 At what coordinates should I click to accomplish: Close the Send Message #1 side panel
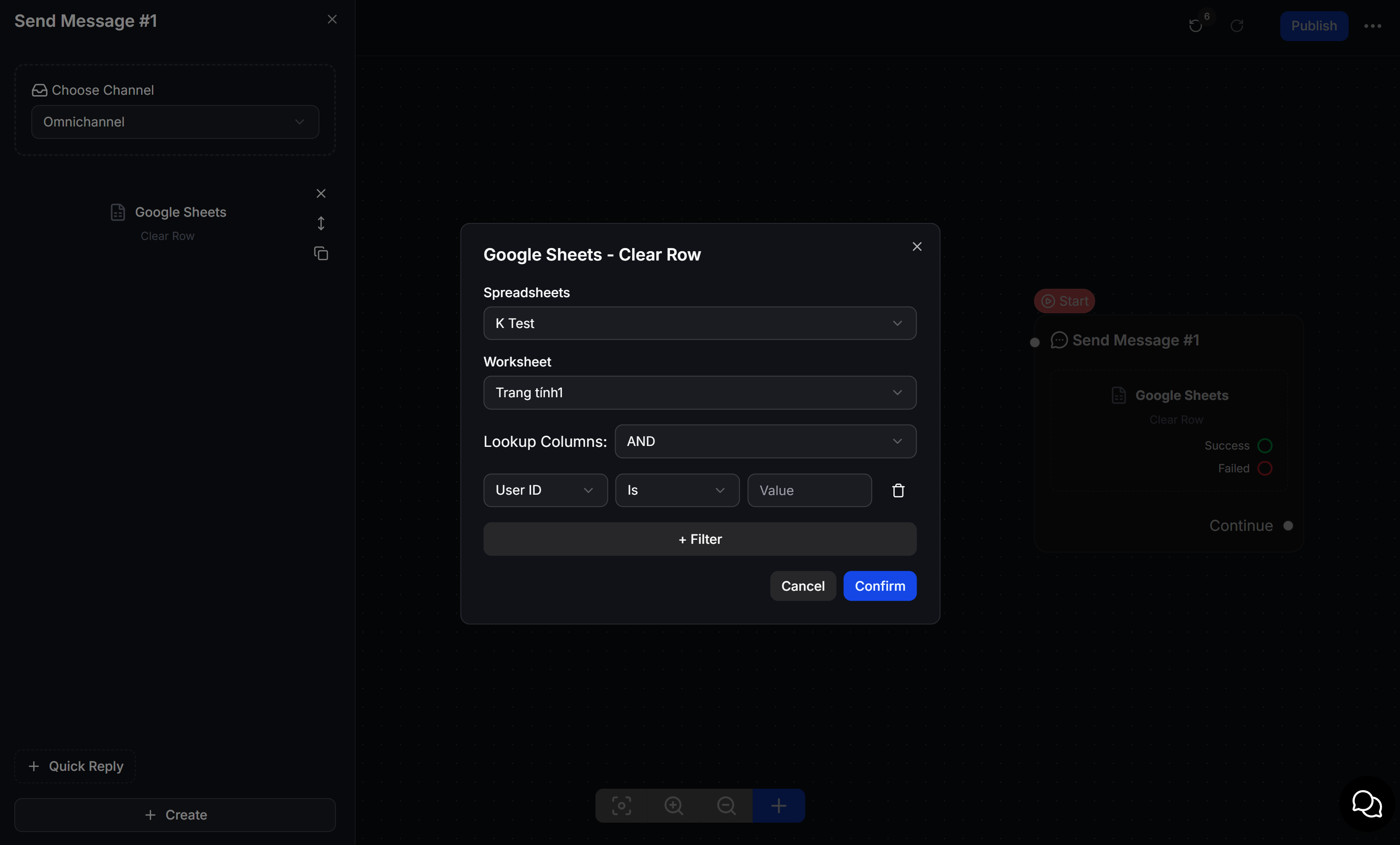click(332, 20)
